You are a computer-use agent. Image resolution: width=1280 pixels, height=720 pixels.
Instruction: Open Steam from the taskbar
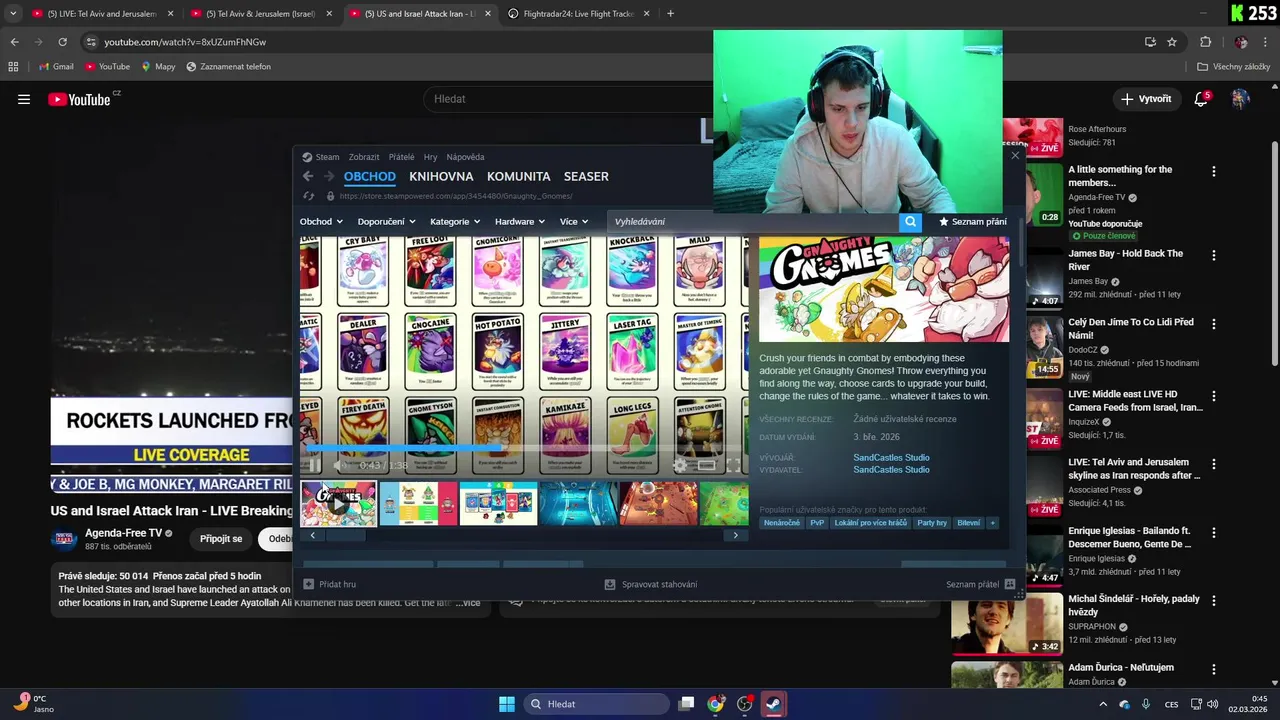[x=773, y=704]
